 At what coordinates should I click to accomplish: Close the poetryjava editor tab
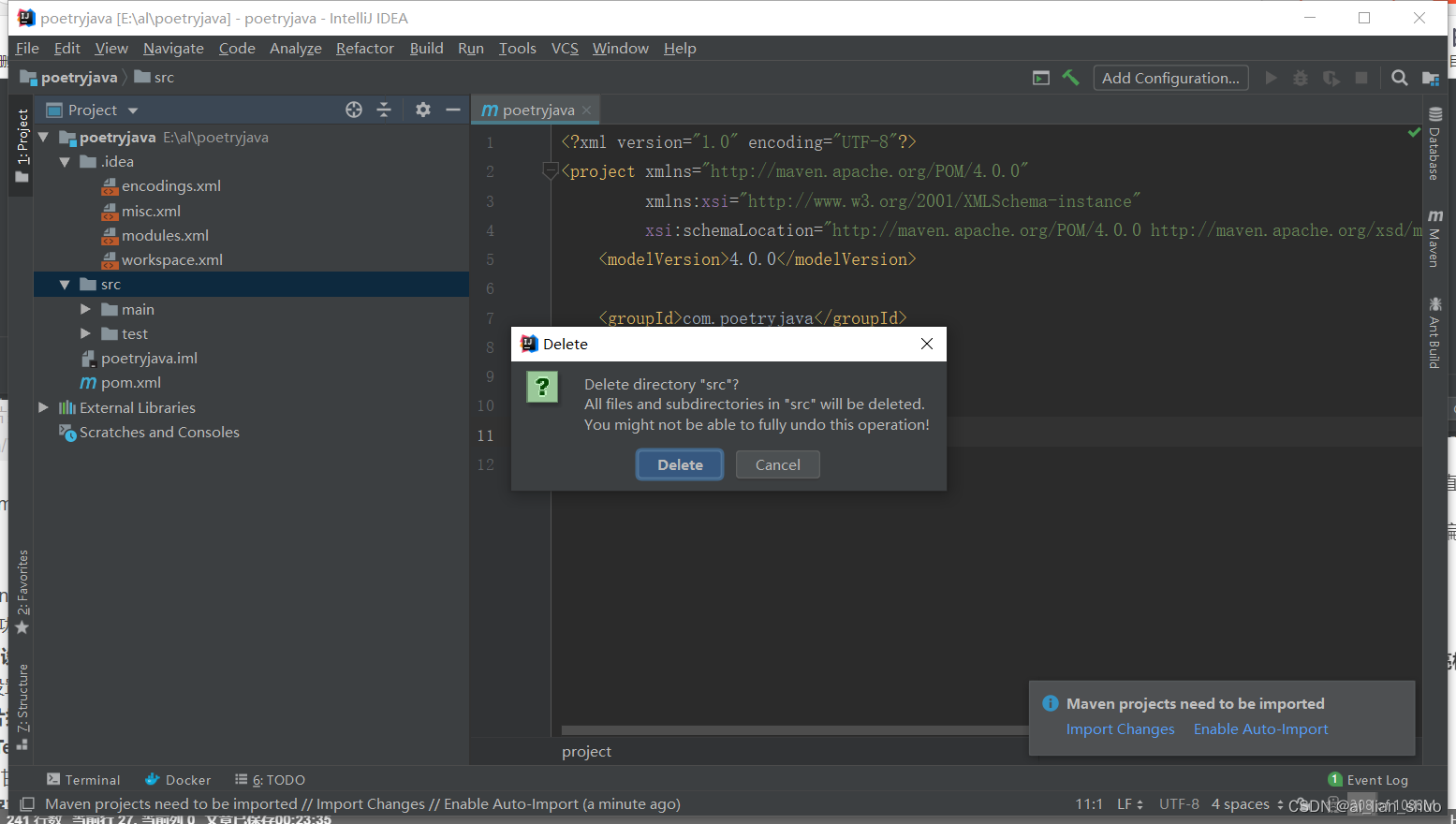pos(586,110)
